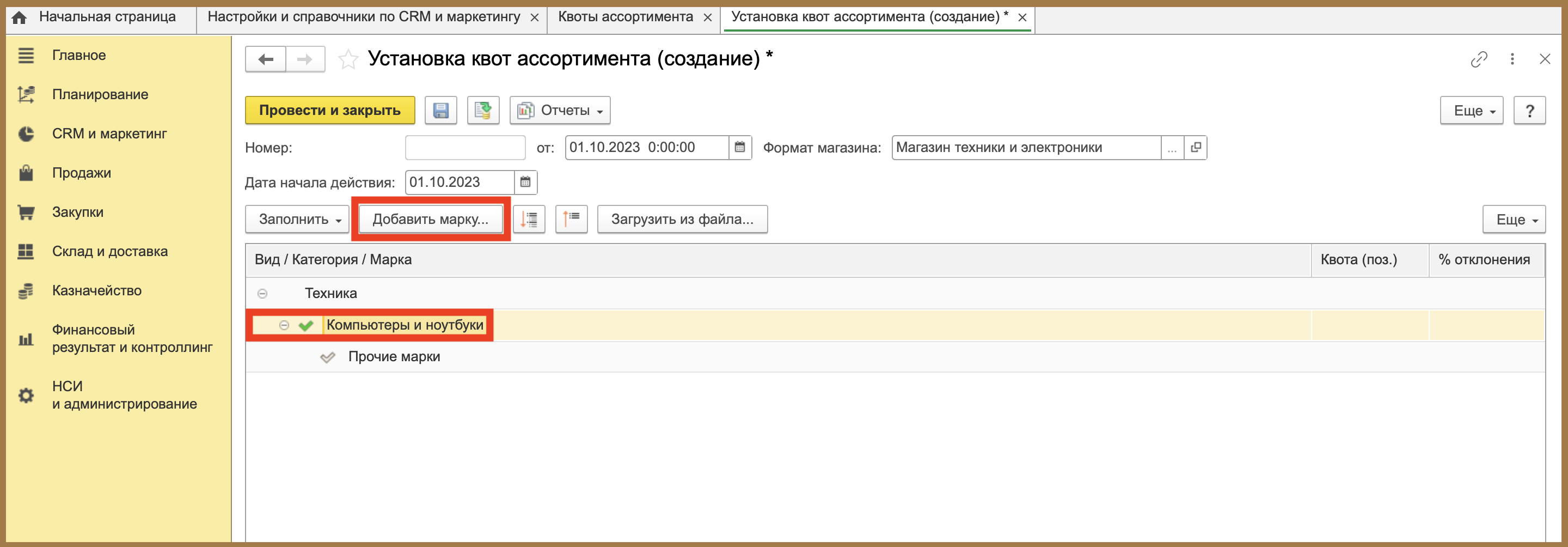The image size is (1568, 547).
Task: Open the Закупки section
Action: 78,212
